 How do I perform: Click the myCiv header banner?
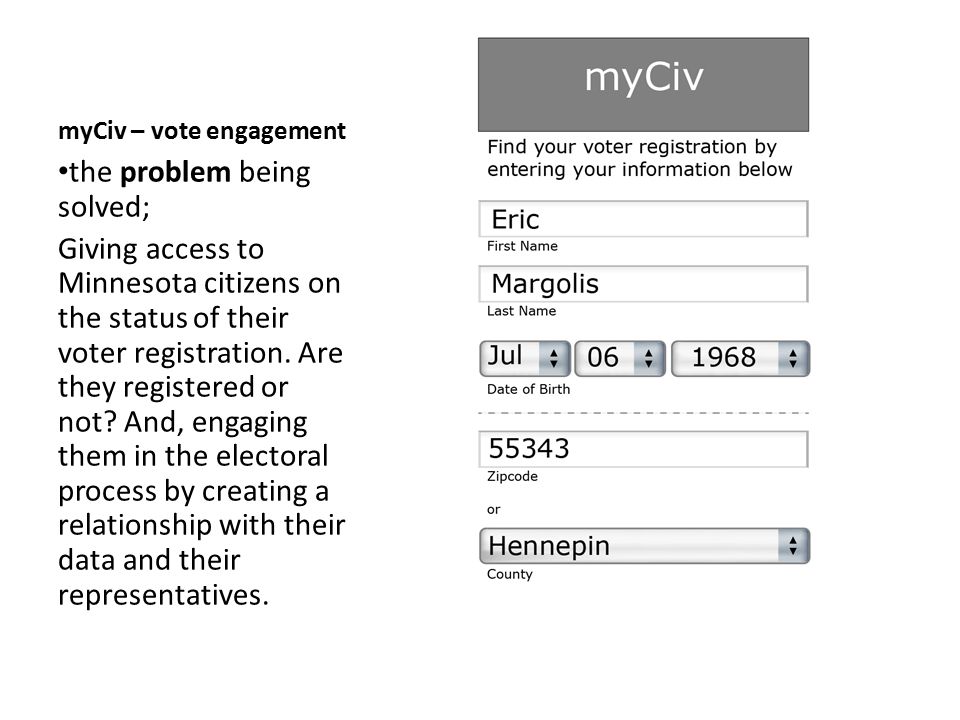(x=643, y=84)
